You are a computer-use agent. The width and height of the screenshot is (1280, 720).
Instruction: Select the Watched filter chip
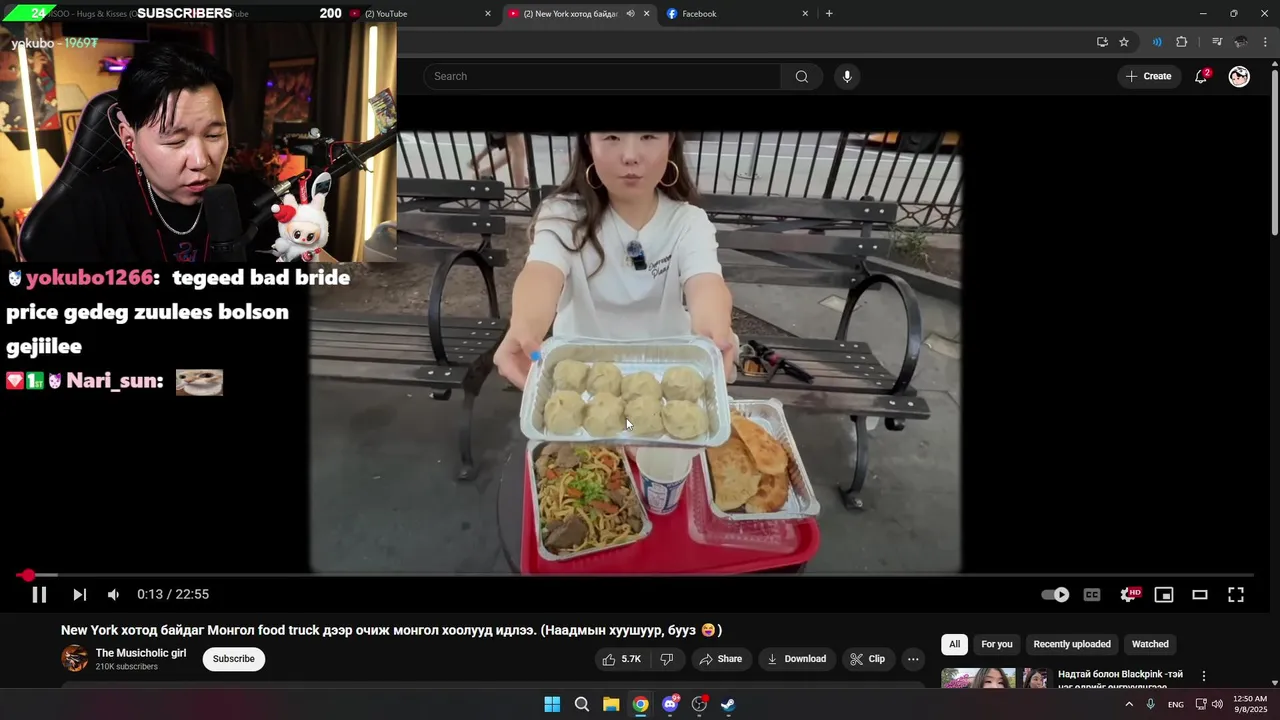tap(1150, 644)
